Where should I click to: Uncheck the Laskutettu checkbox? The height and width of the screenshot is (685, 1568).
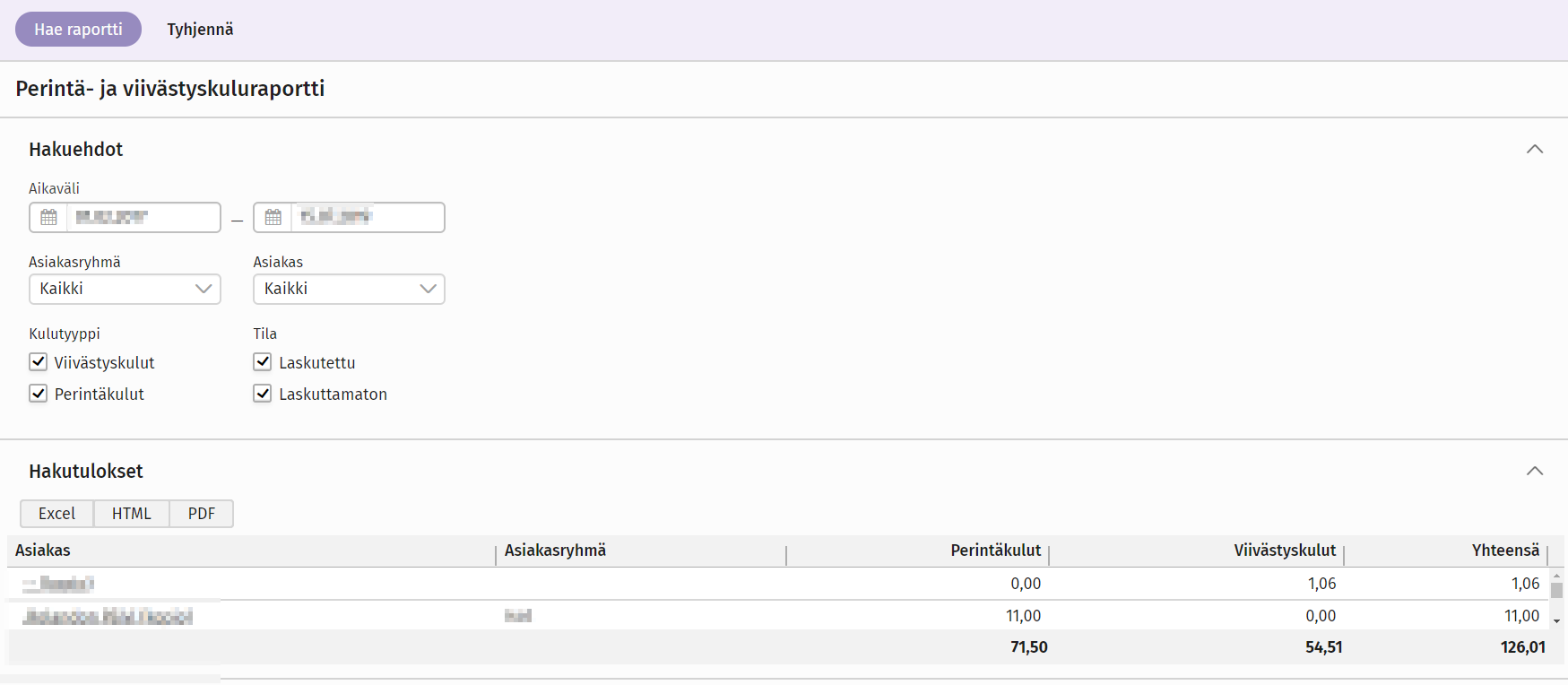coord(262,362)
